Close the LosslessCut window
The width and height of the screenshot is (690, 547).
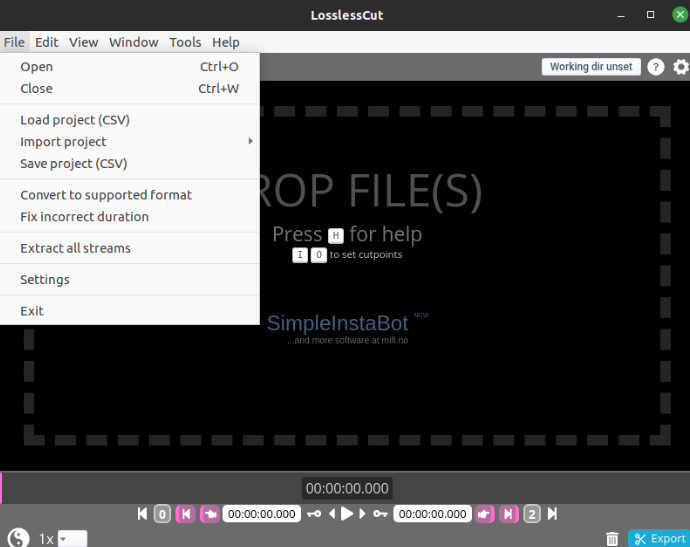click(x=680, y=15)
